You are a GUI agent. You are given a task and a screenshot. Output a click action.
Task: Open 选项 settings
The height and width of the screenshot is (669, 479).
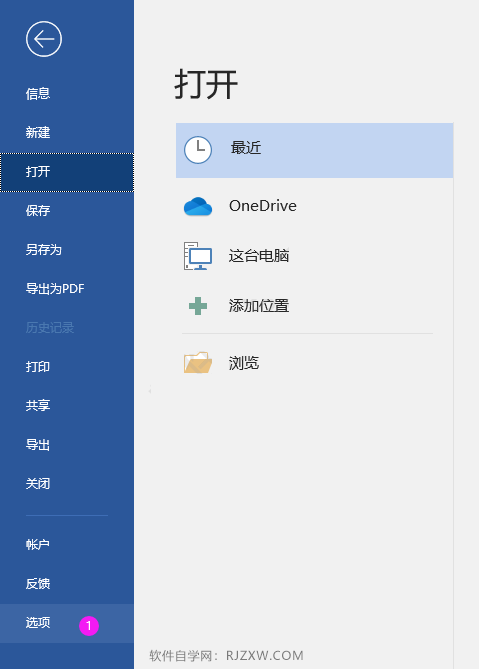pos(67,623)
